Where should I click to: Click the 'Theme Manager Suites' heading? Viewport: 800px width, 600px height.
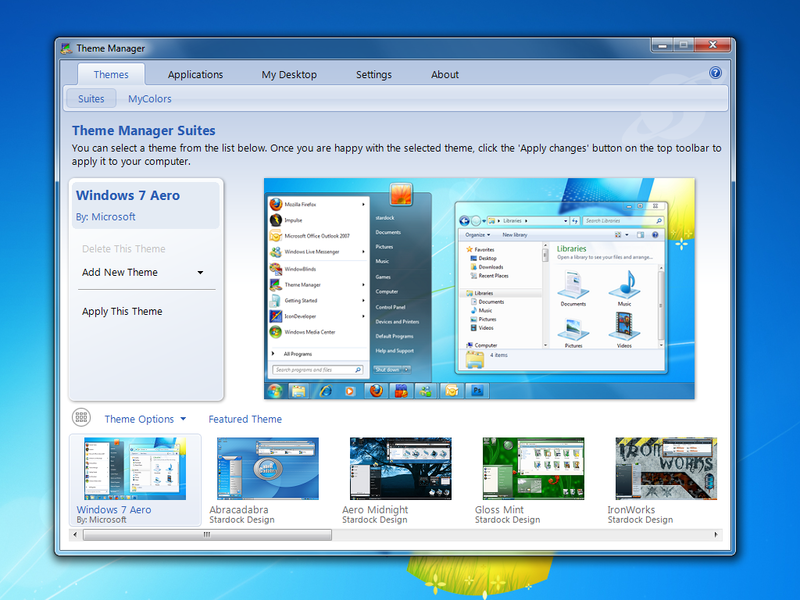click(143, 131)
